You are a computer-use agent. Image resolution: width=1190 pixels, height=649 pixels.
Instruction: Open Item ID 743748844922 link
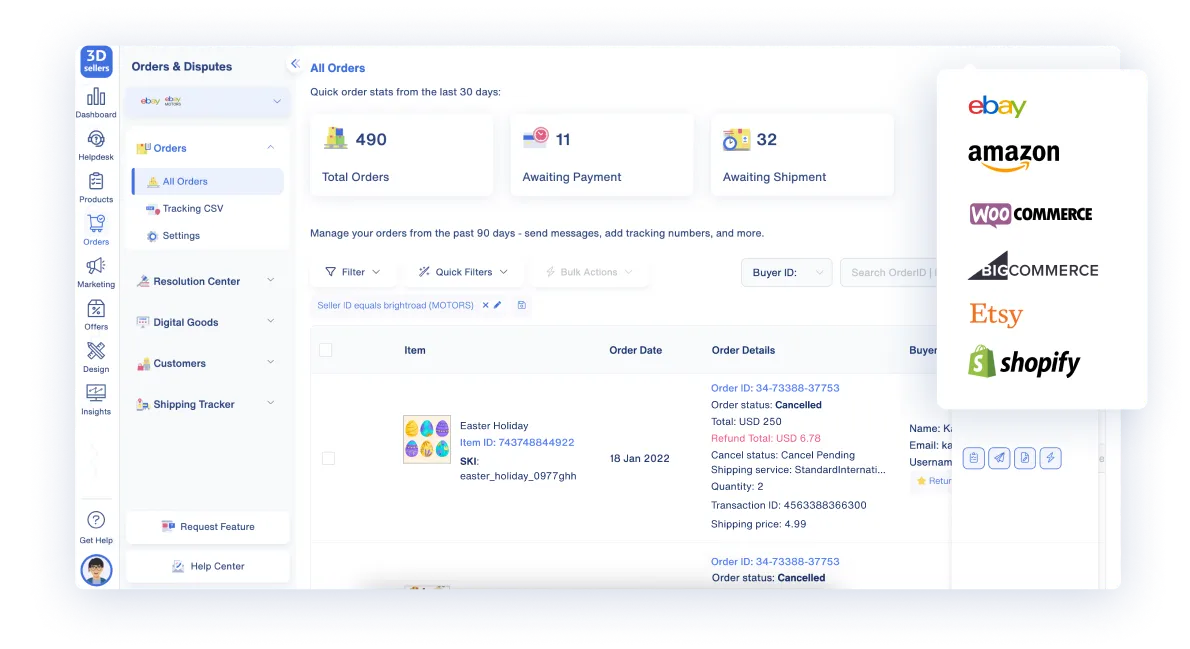click(517, 443)
